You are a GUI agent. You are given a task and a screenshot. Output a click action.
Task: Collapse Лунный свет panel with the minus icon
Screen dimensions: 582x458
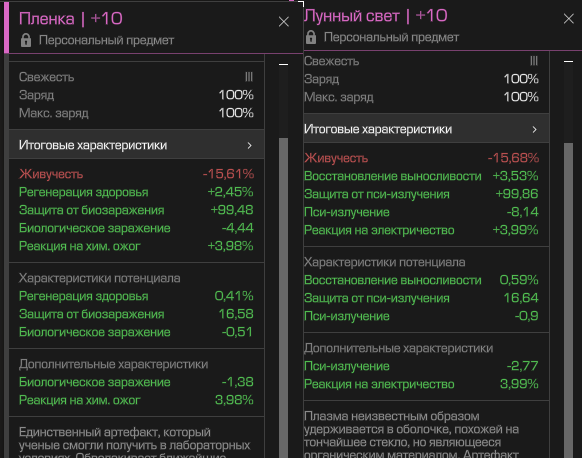click(568, 62)
